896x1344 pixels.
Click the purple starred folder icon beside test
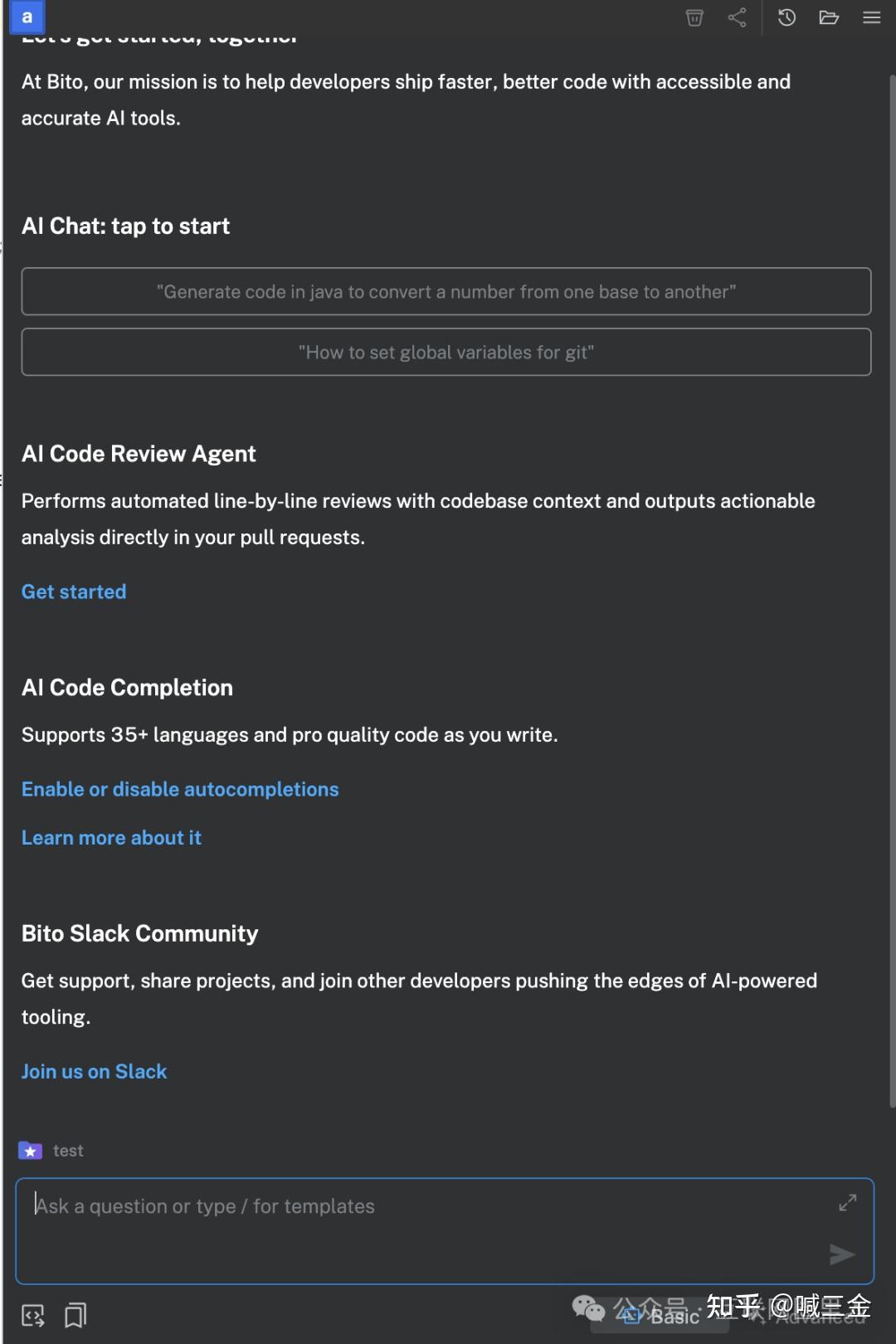pos(31,1151)
